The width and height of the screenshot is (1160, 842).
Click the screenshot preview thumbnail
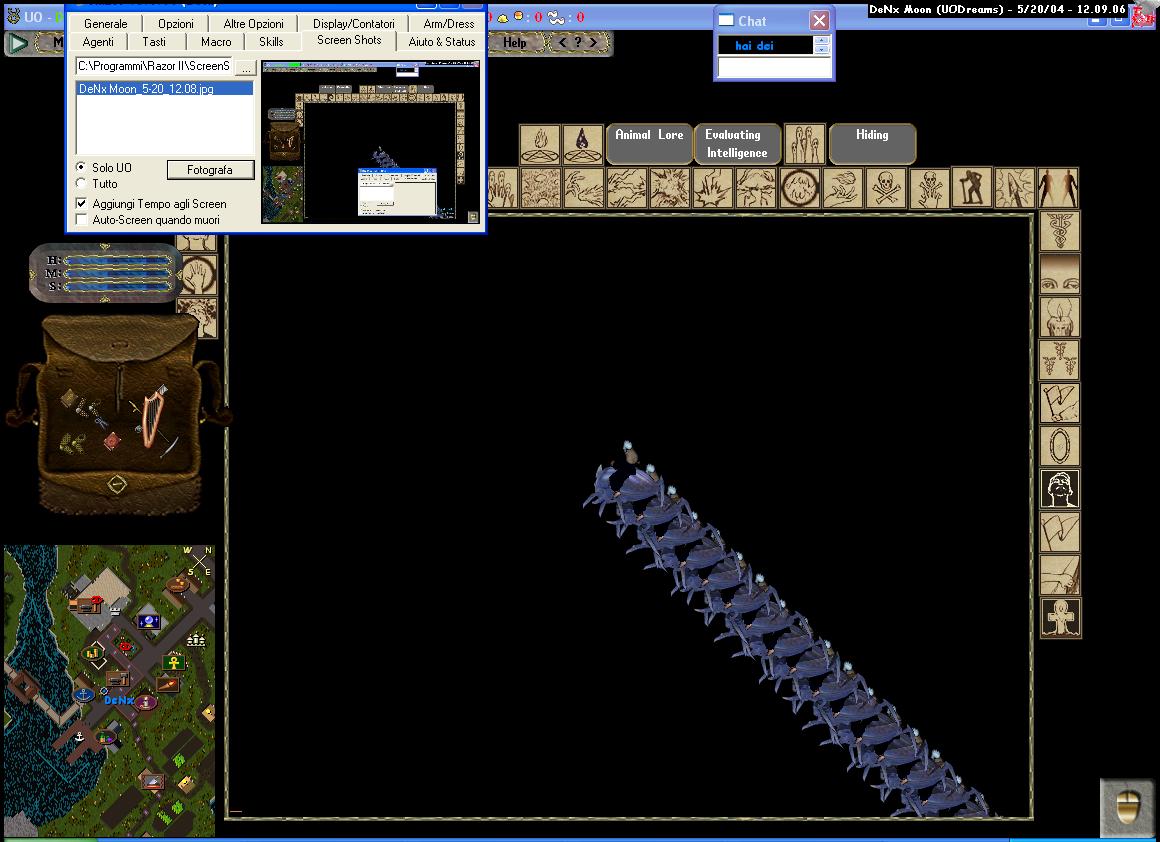pyautogui.click(x=371, y=141)
